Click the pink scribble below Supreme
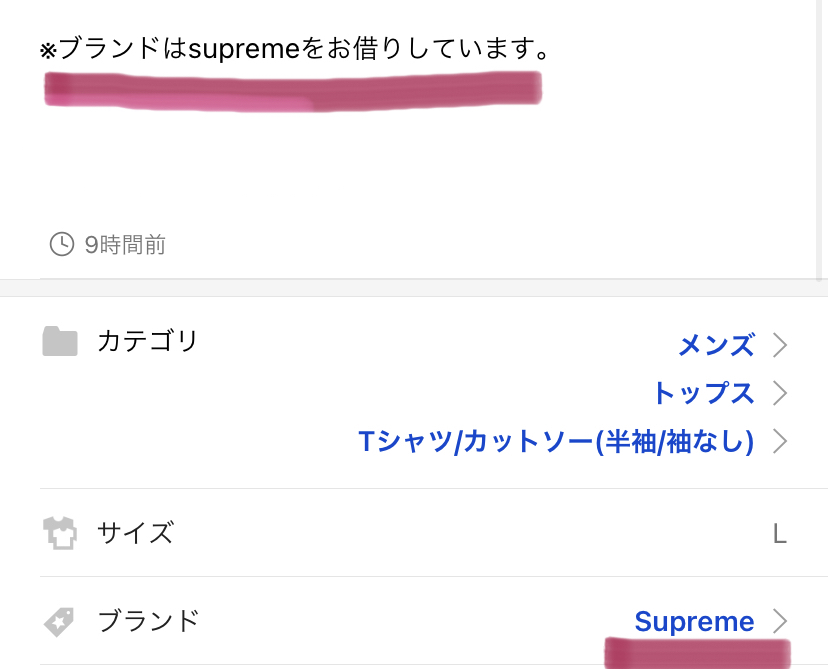 (697, 652)
